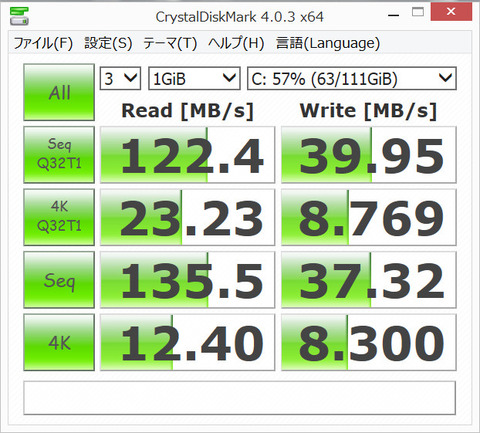Run the plain 4K test button

tap(59, 342)
